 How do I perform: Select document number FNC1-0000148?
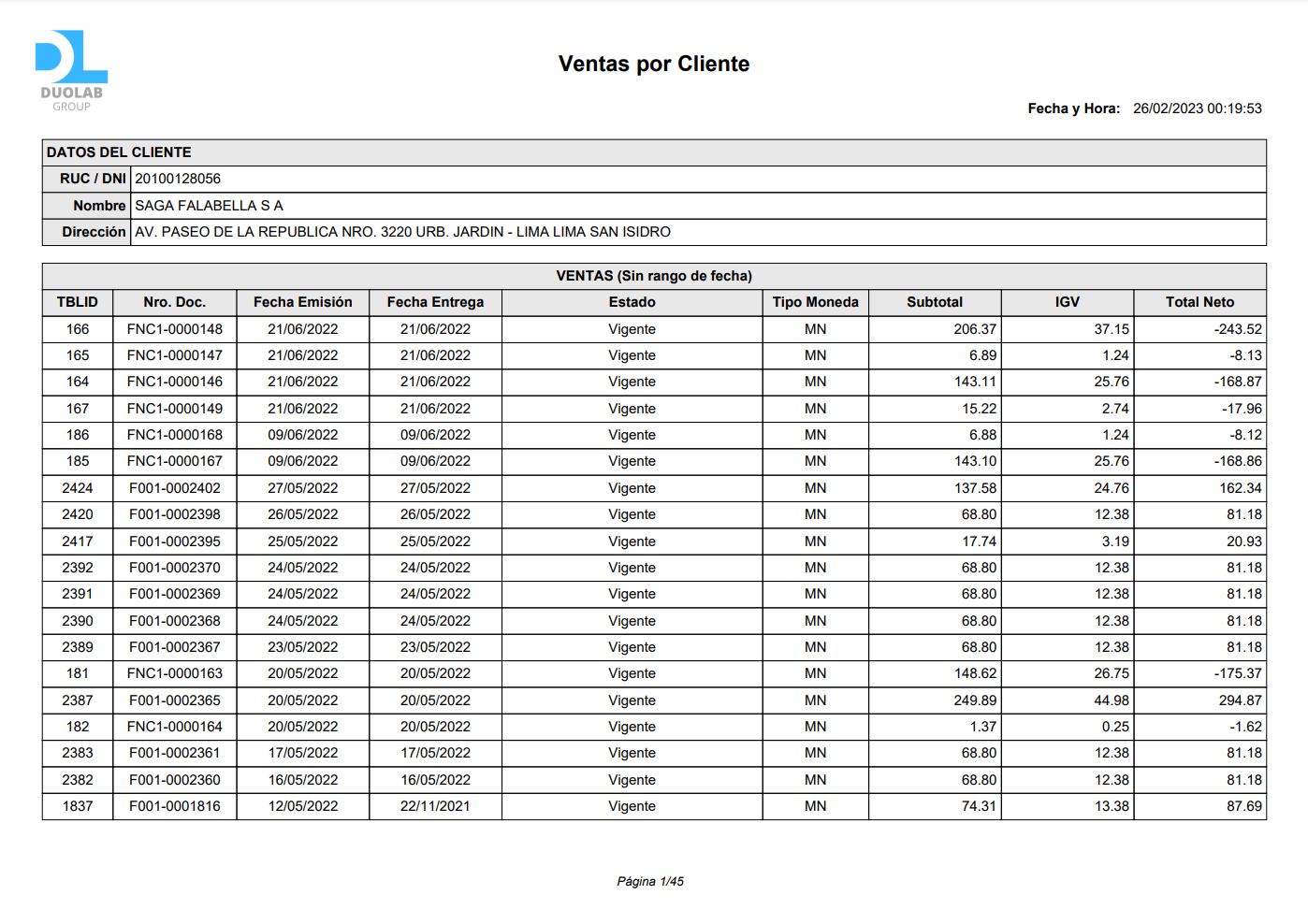[x=175, y=329]
